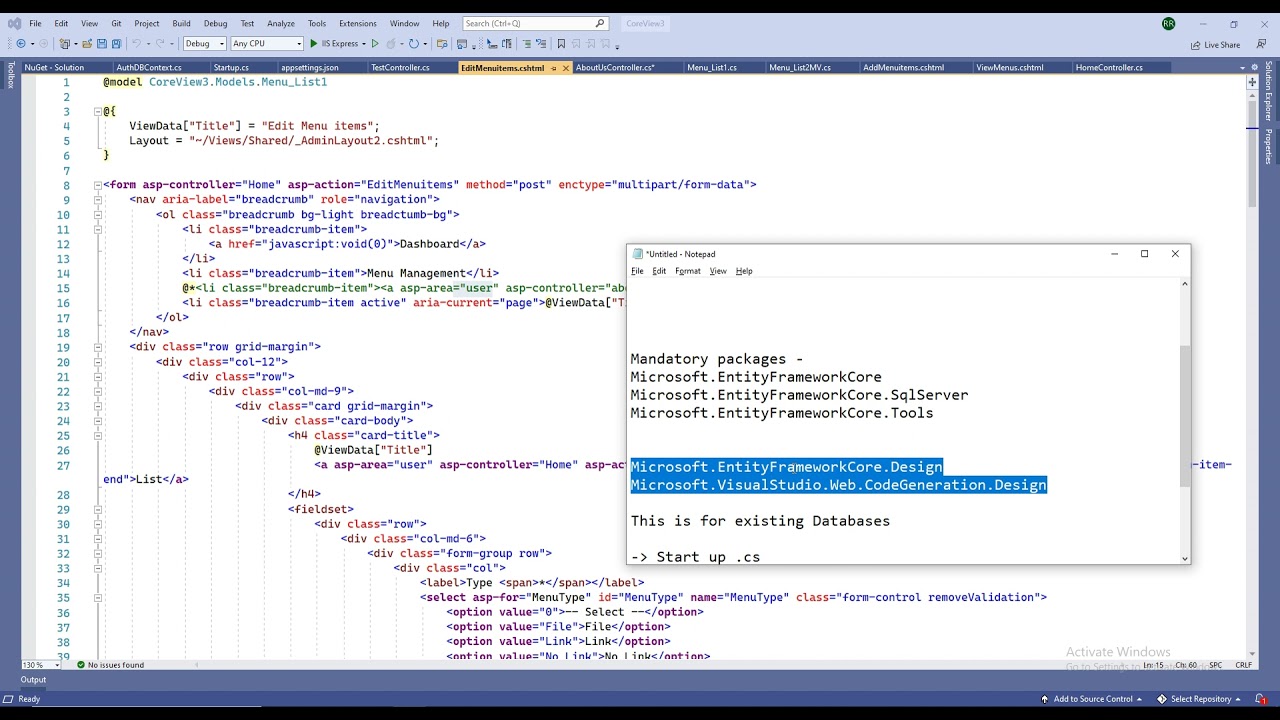This screenshot has height=720, width=1280.
Task: Open the Properties side panel
Action: 1269,146
